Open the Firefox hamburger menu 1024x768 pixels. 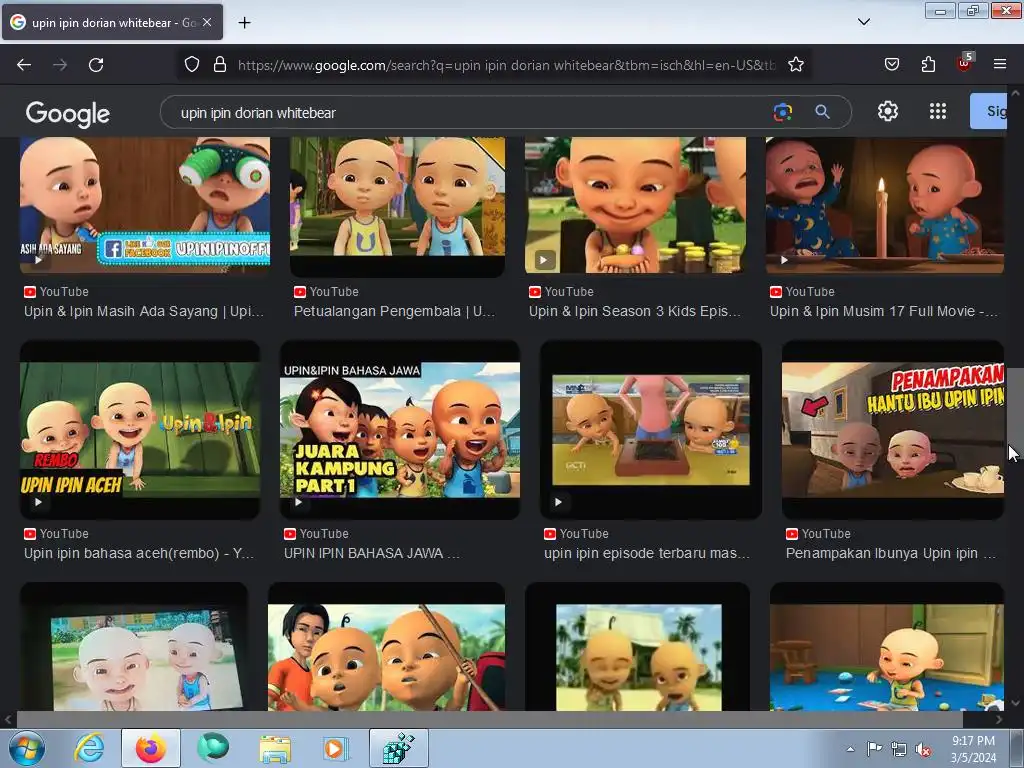pyautogui.click(x=1000, y=64)
